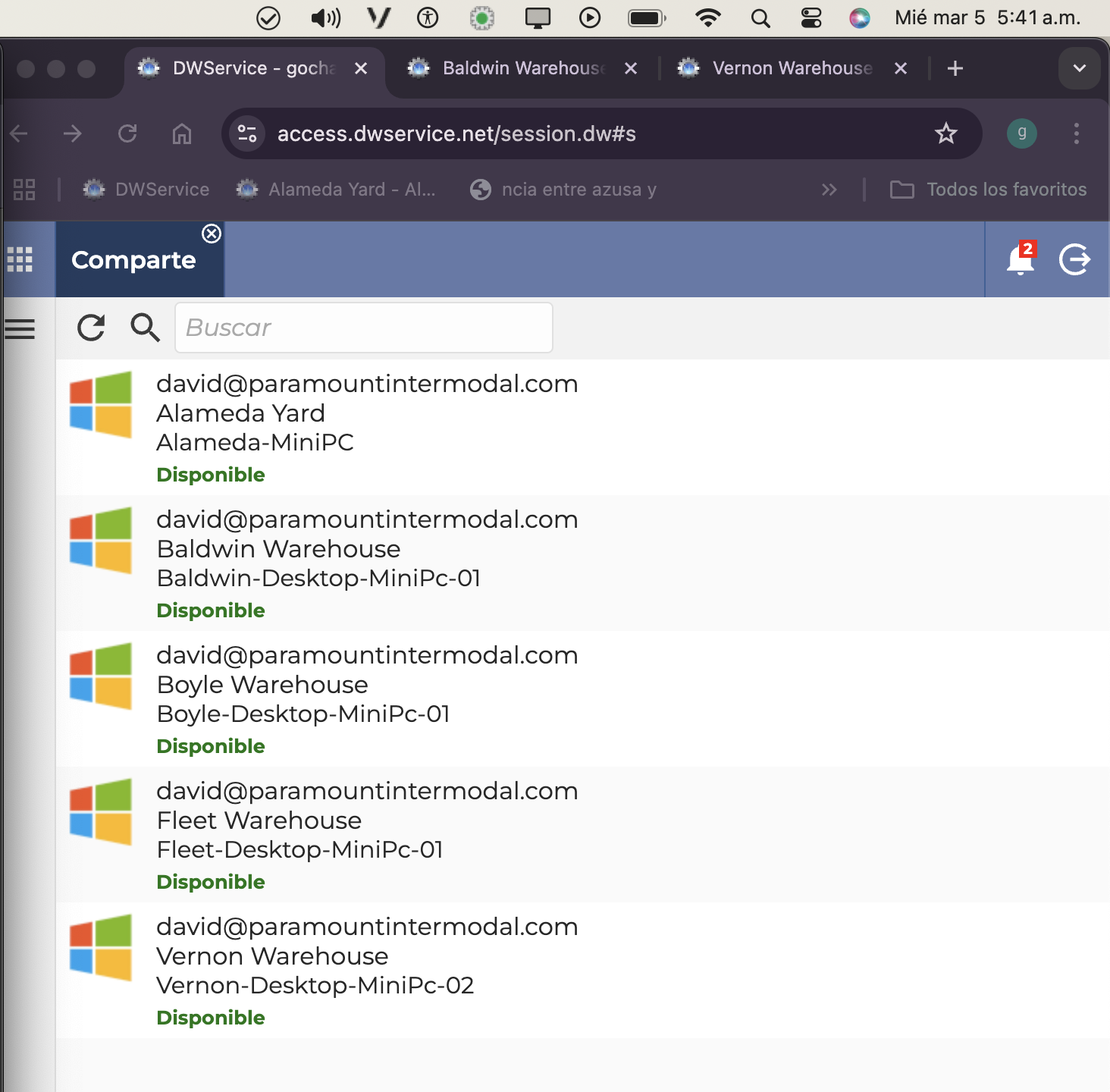1110x1092 pixels.
Task: Open the tab groups grid in bookmarks bar
Action: tap(24, 190)
